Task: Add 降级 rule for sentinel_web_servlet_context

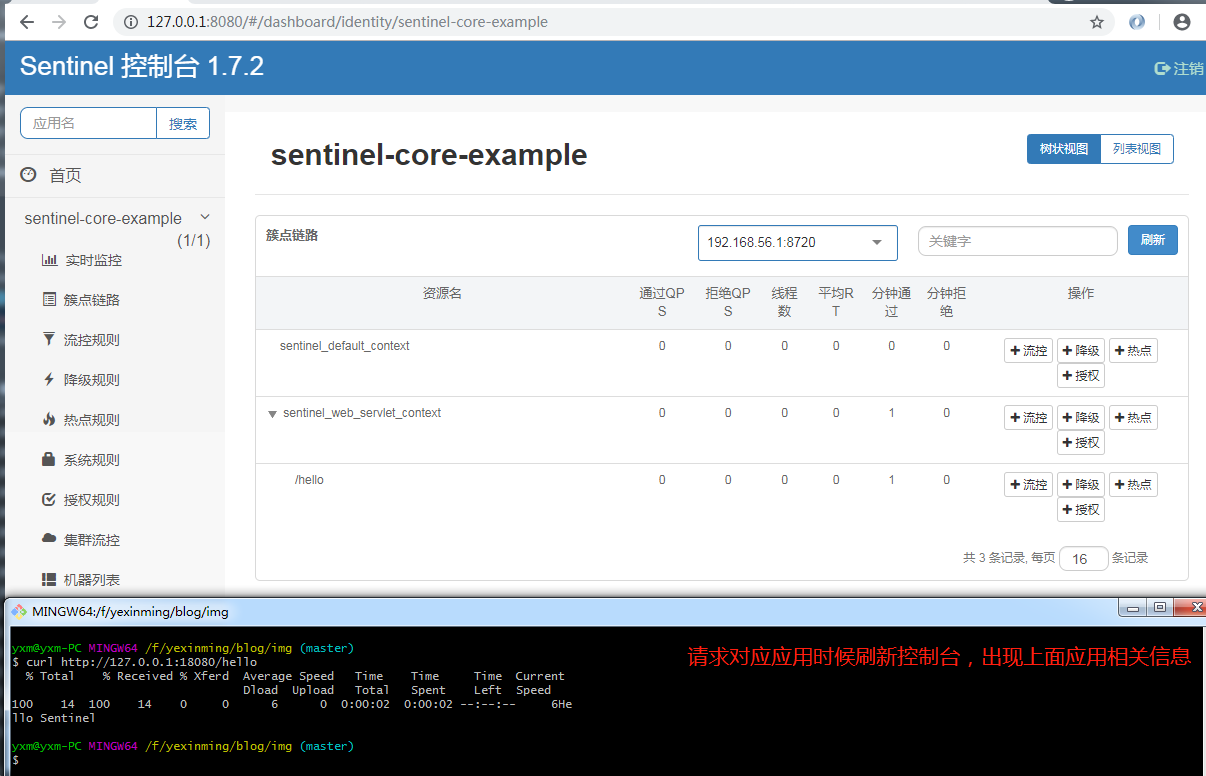Action: pos(1081,418)
